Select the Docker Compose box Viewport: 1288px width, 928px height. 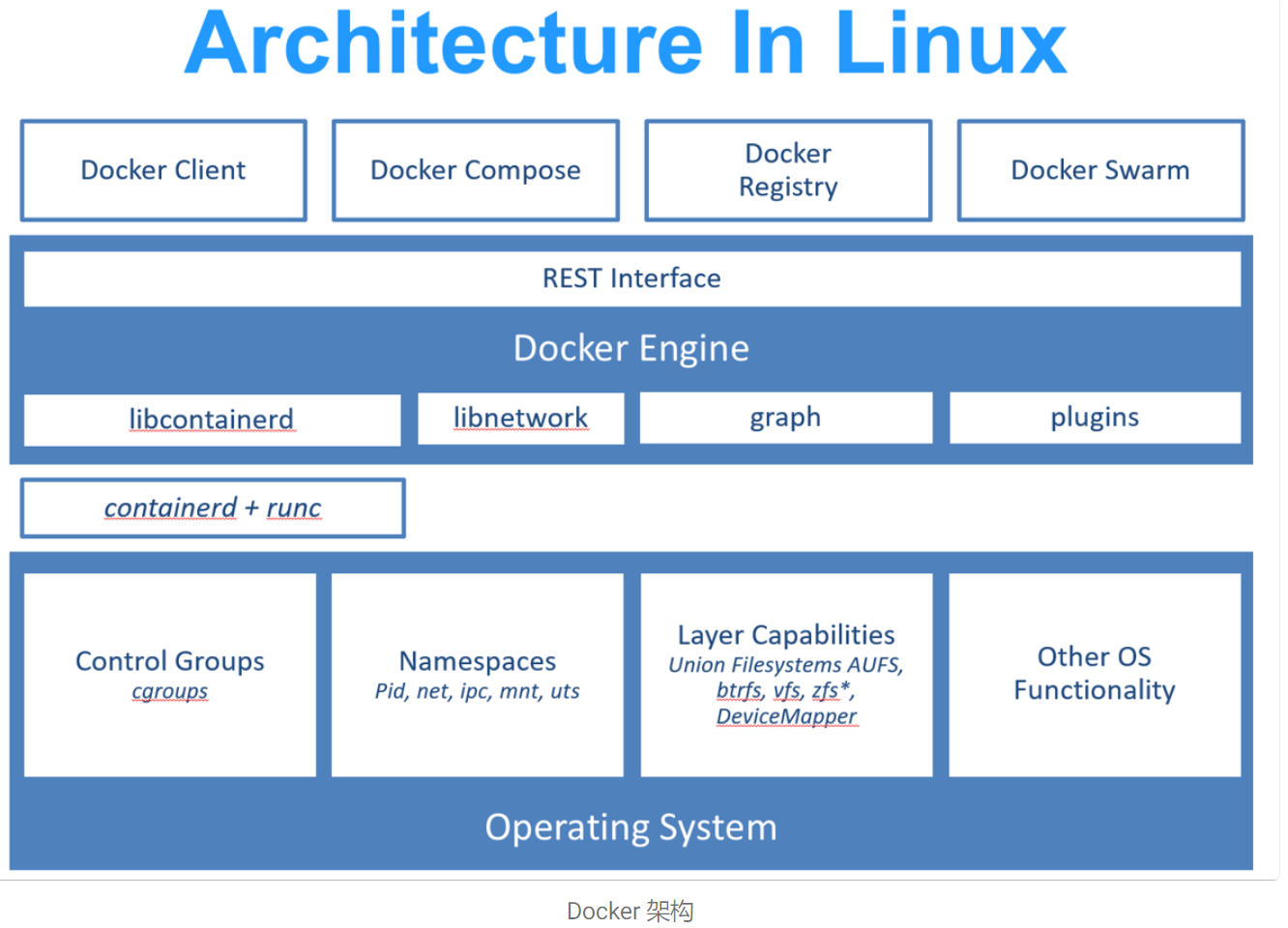click(x=476, y=170)
